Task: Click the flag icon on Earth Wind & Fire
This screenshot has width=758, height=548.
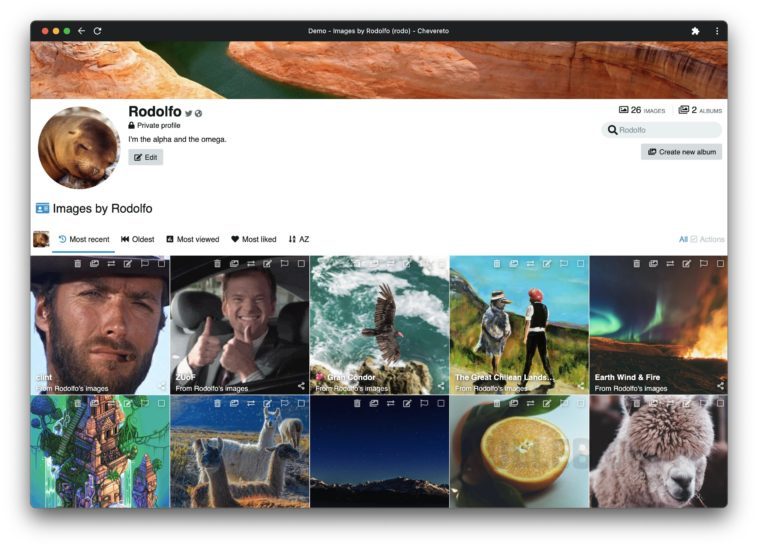Action: [x=704, y=264]
